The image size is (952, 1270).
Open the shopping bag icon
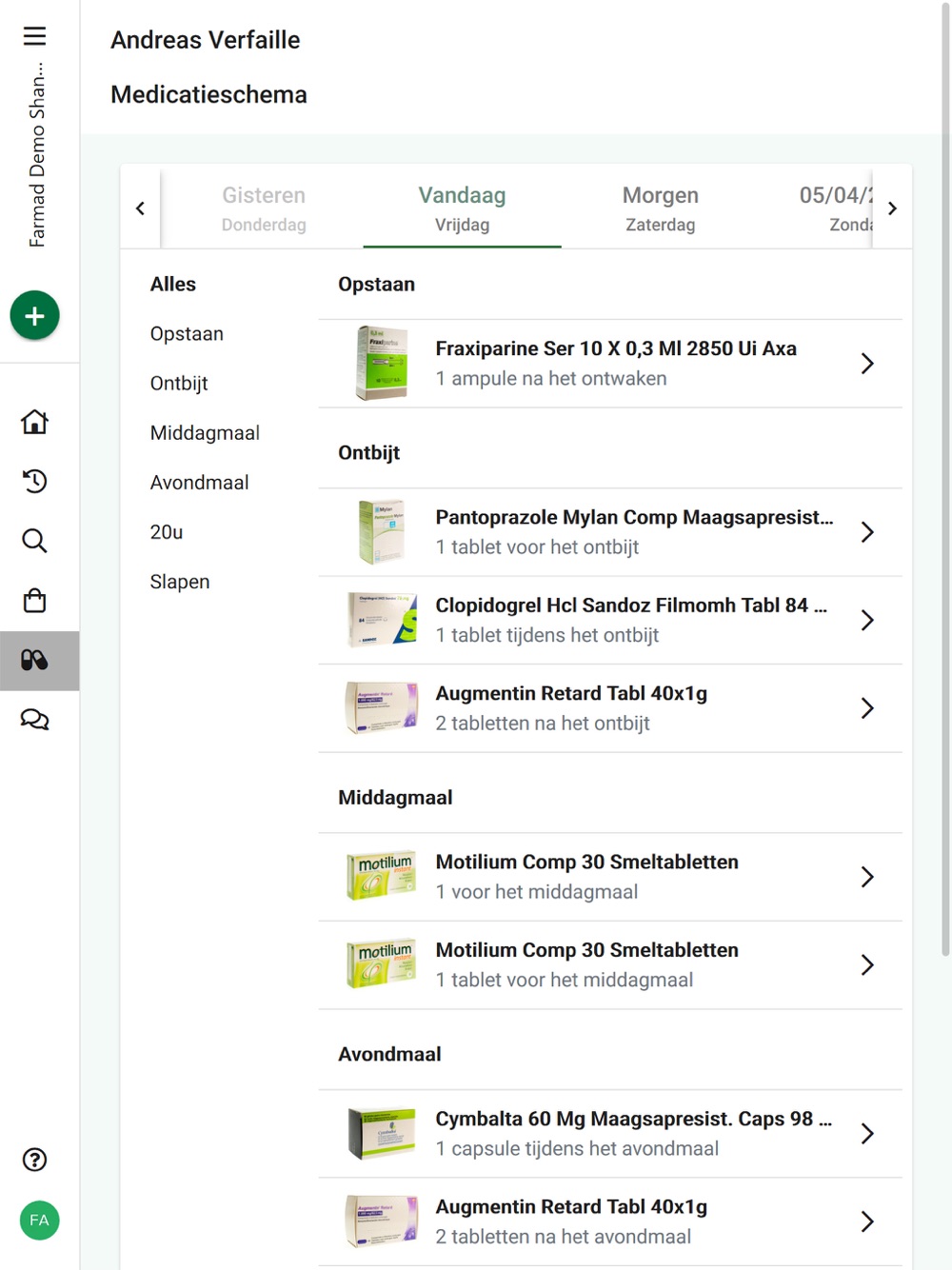coord(35,601)
